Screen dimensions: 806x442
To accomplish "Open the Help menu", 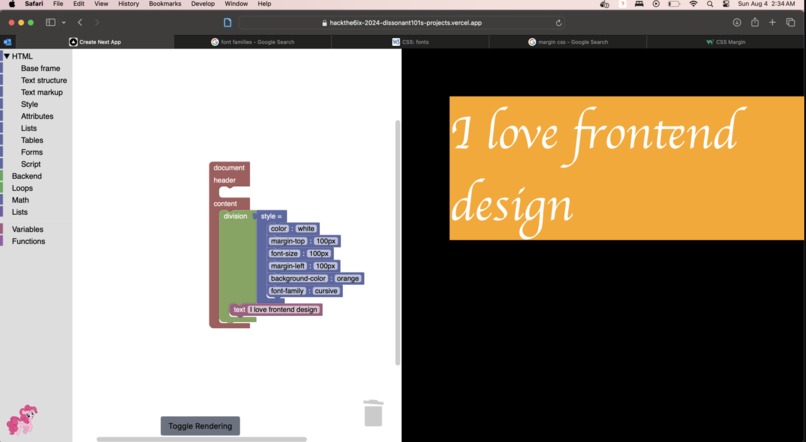I will click(264, 4).
